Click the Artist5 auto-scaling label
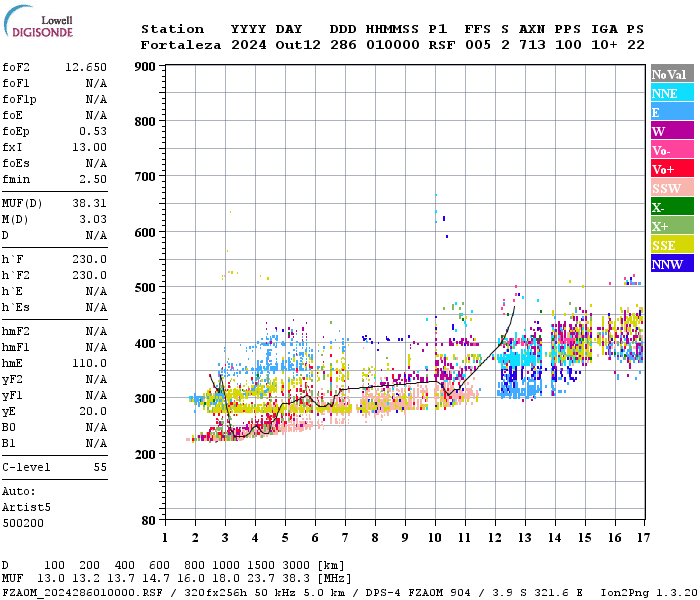Screen dimensions: 700x600 point(26,508)
